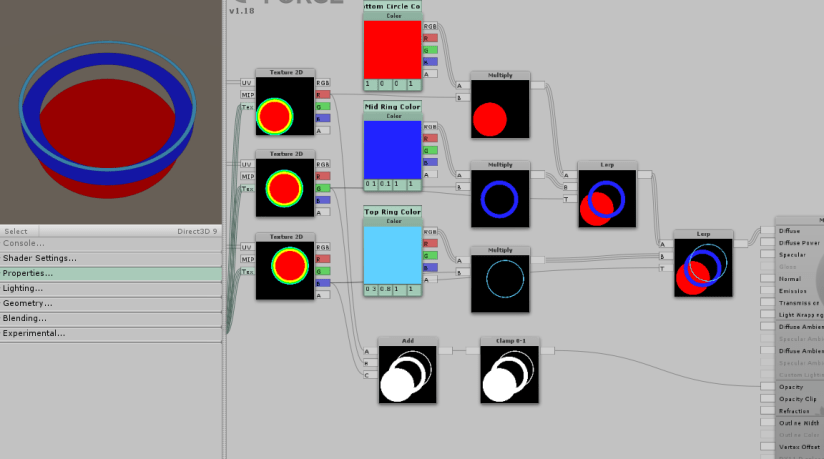Screen dimensions: 824x459
Task: Select the Multiply node with red circle
Action: click(x=500, y=108)
